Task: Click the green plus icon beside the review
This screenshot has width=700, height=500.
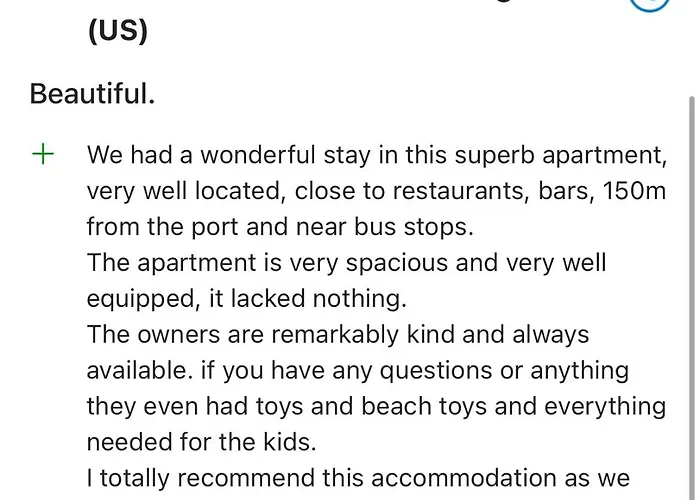Action: 43,154
